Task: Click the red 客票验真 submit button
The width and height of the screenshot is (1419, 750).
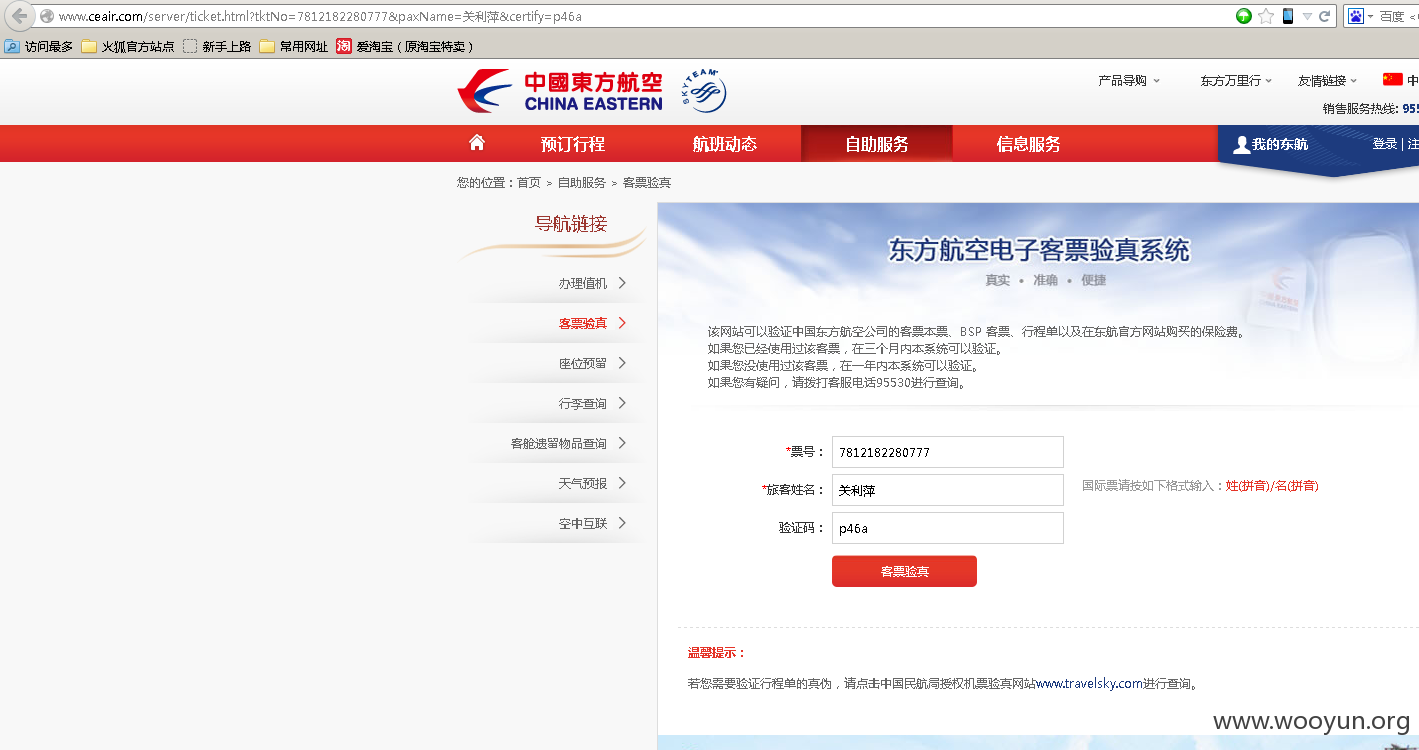Action: click(x=904, y=571)
